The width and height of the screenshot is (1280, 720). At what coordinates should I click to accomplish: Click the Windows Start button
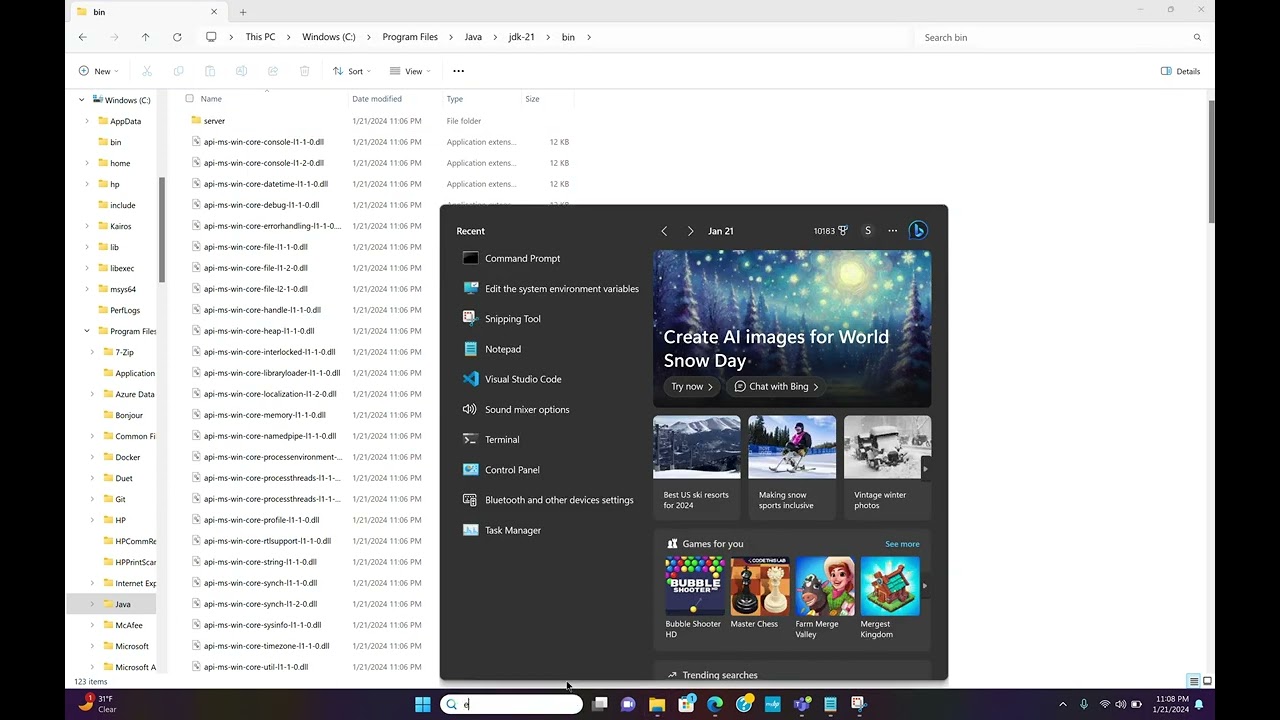pos(423,704)
